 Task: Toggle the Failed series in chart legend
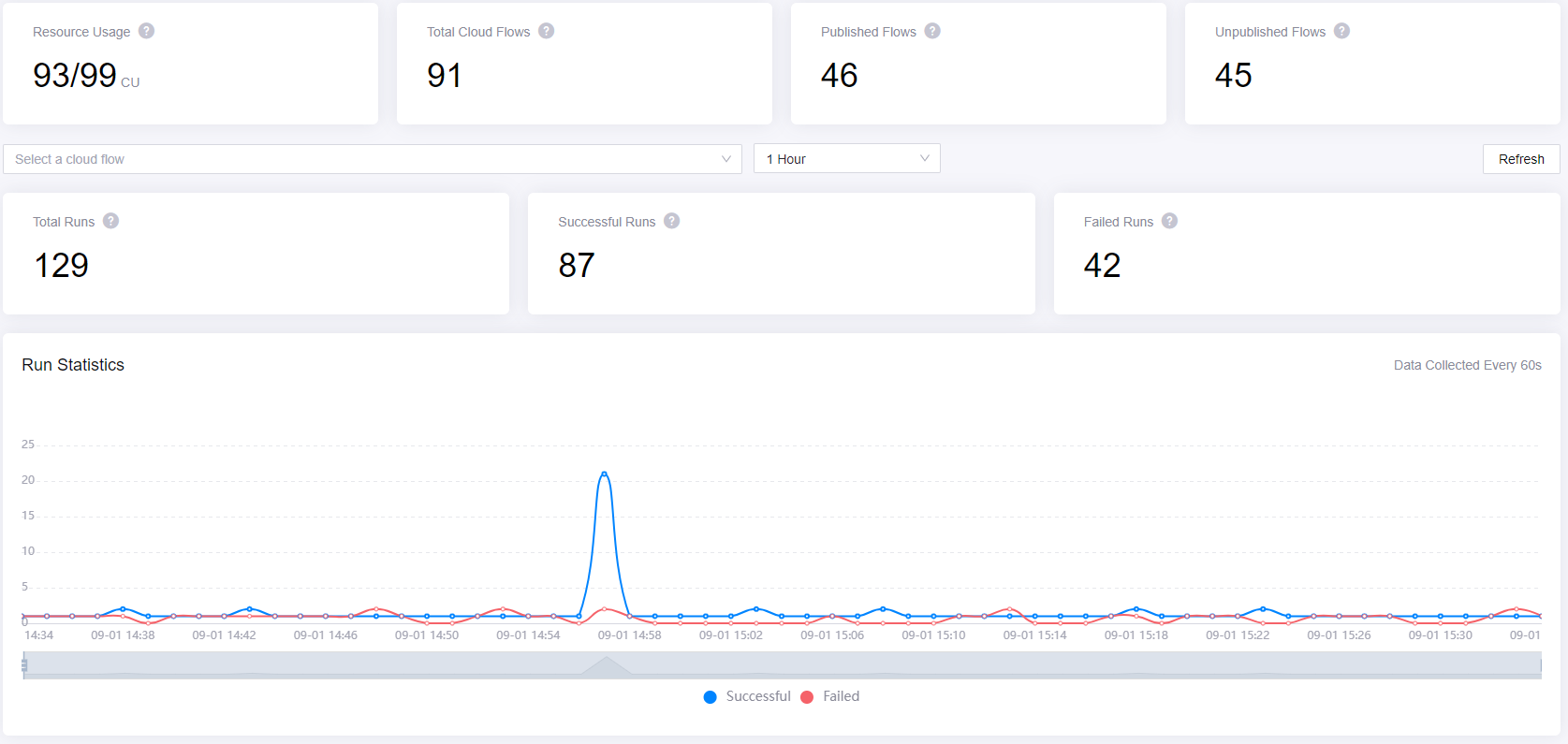click(x=830, y=696)
